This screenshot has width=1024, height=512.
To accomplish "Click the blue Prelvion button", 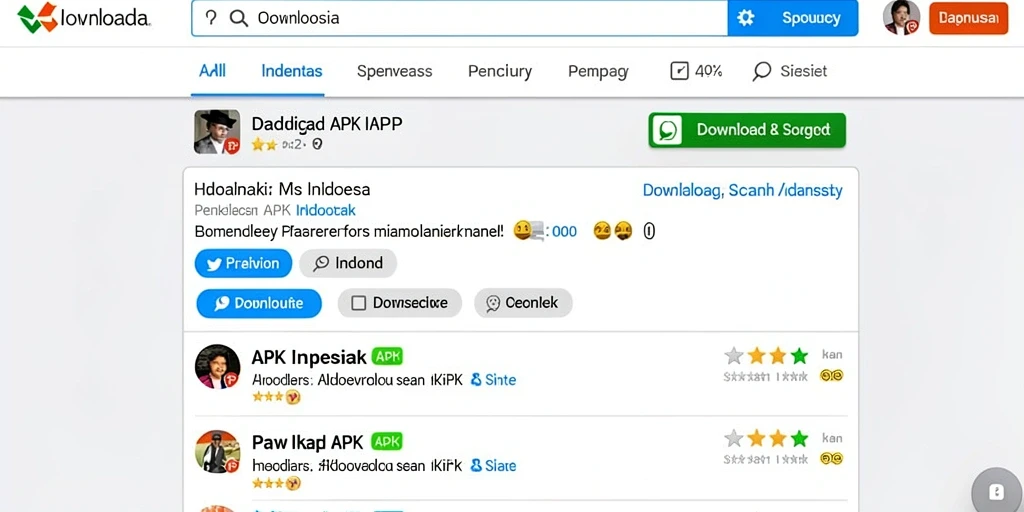I will pyautogui.click(x=243, y=263).
